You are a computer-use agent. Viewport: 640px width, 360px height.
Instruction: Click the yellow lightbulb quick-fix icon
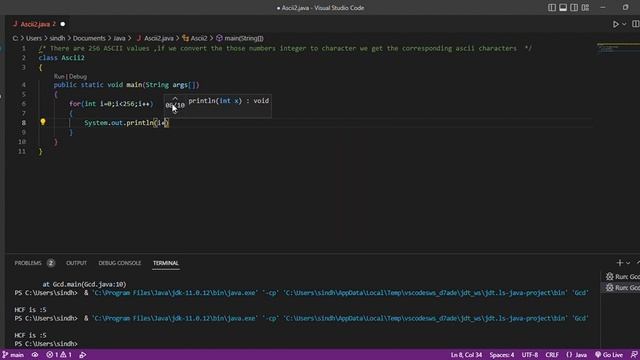43,122
